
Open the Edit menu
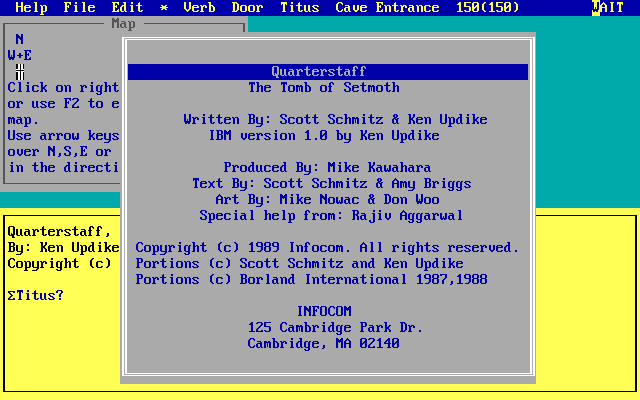(127, 7)
